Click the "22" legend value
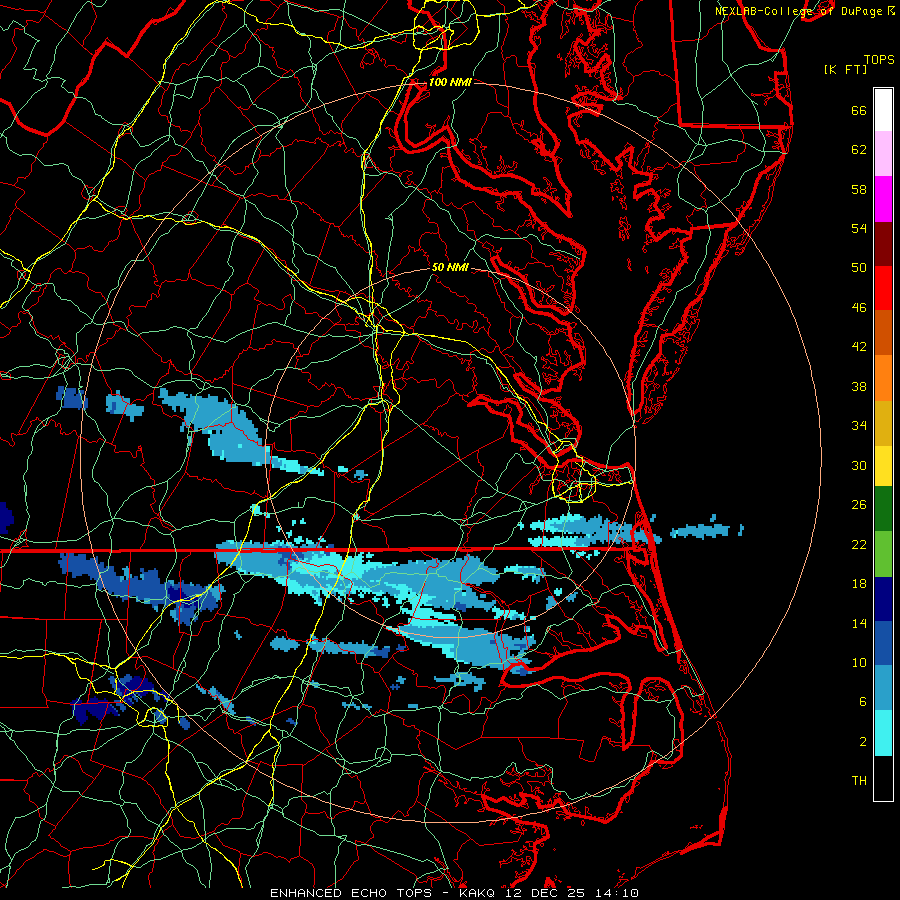The height and width of the screenshot is (900, 900). pos(859,545)
